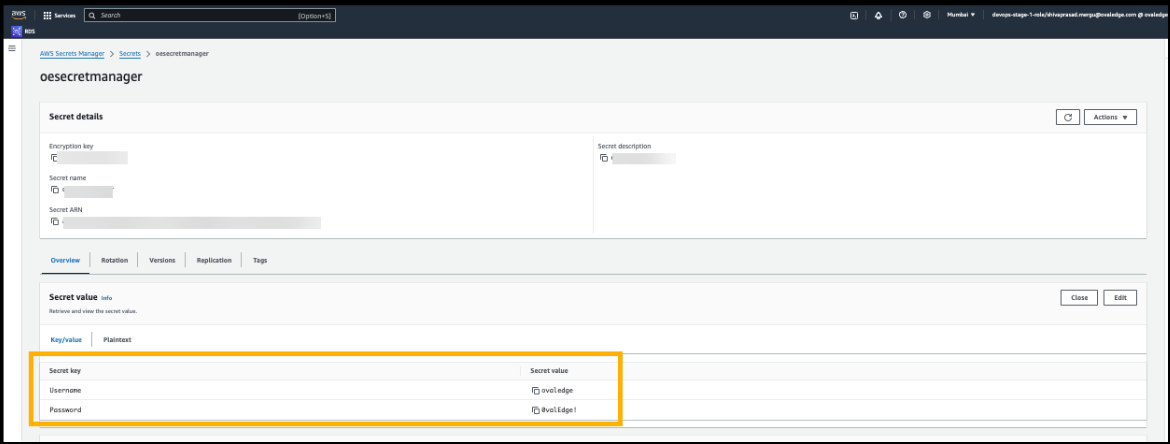Open the settings gear icon in header
Viewport: 1170px width, 444px height.
pos(927,15)
